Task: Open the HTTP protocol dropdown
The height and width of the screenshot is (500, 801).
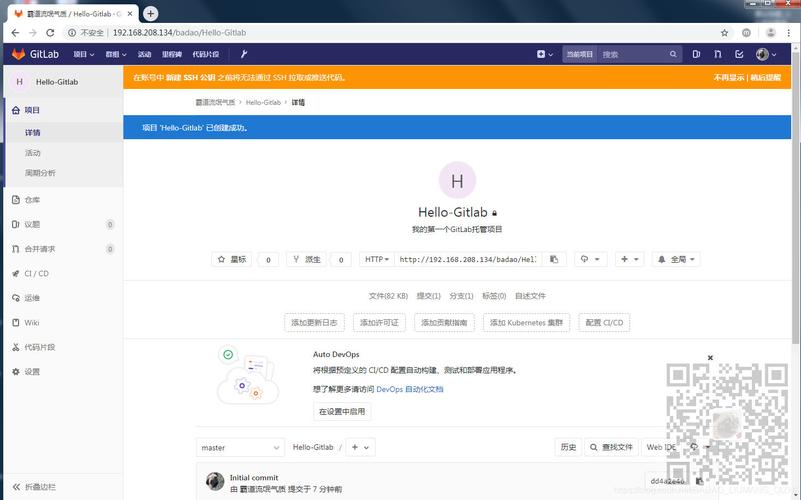Action: [376, 259]
